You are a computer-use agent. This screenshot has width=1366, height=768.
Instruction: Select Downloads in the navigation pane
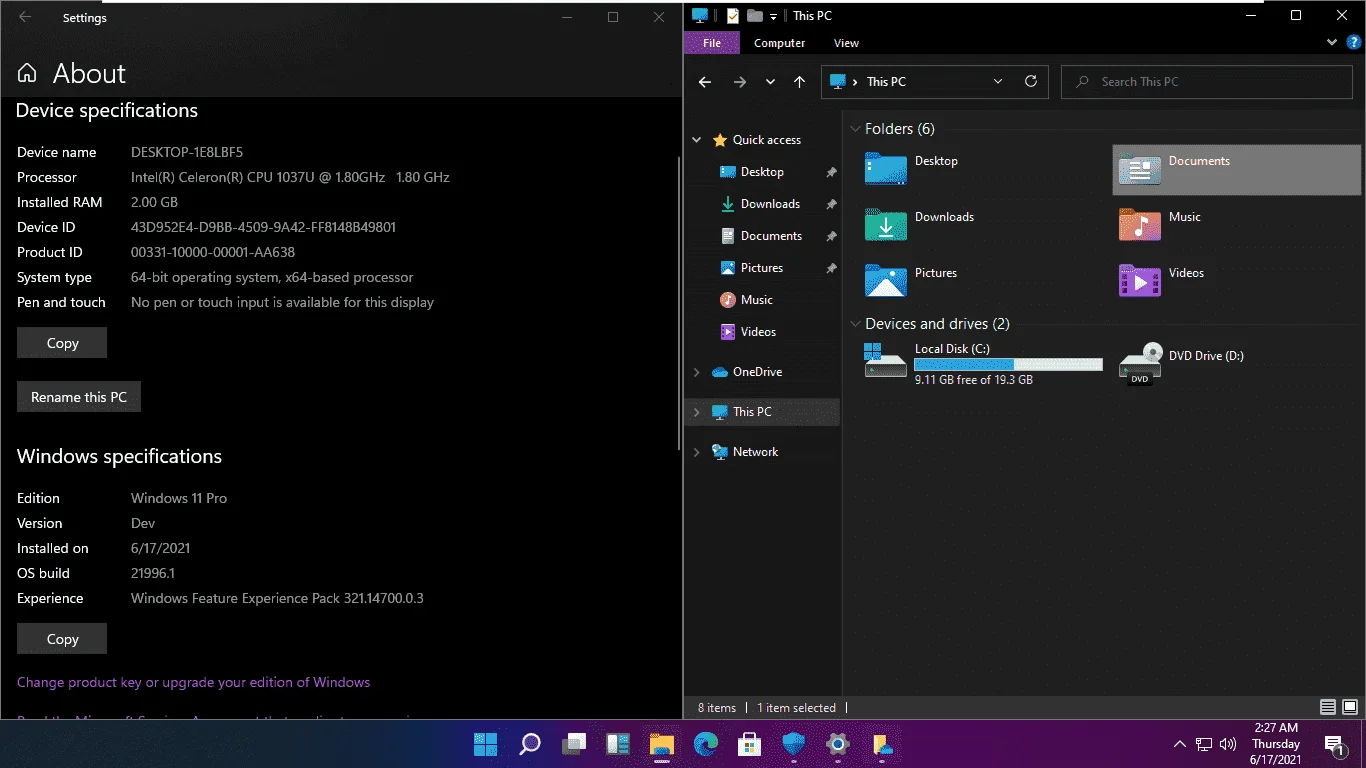770,204
